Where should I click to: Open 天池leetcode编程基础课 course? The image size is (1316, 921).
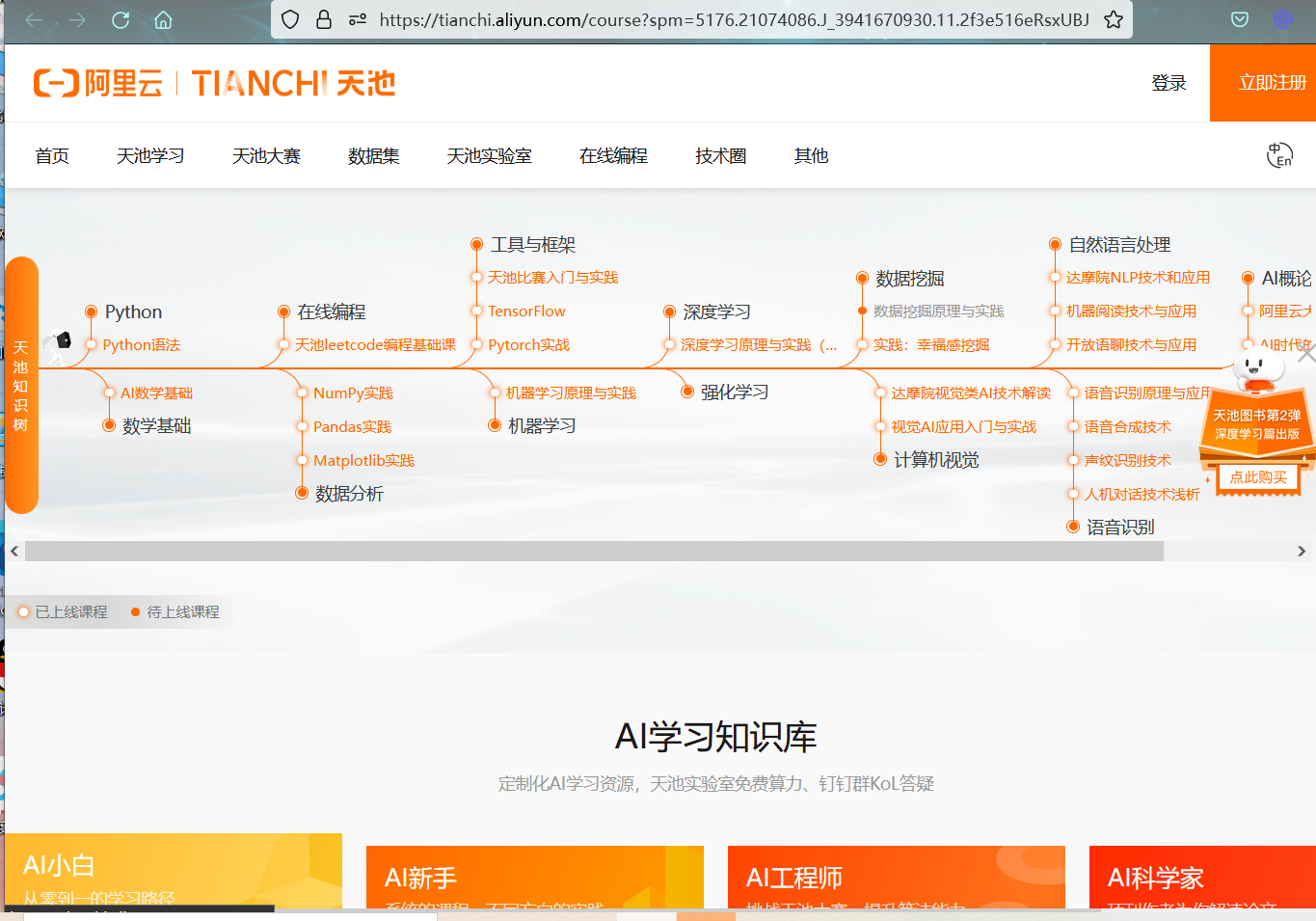tap(375, 345)
